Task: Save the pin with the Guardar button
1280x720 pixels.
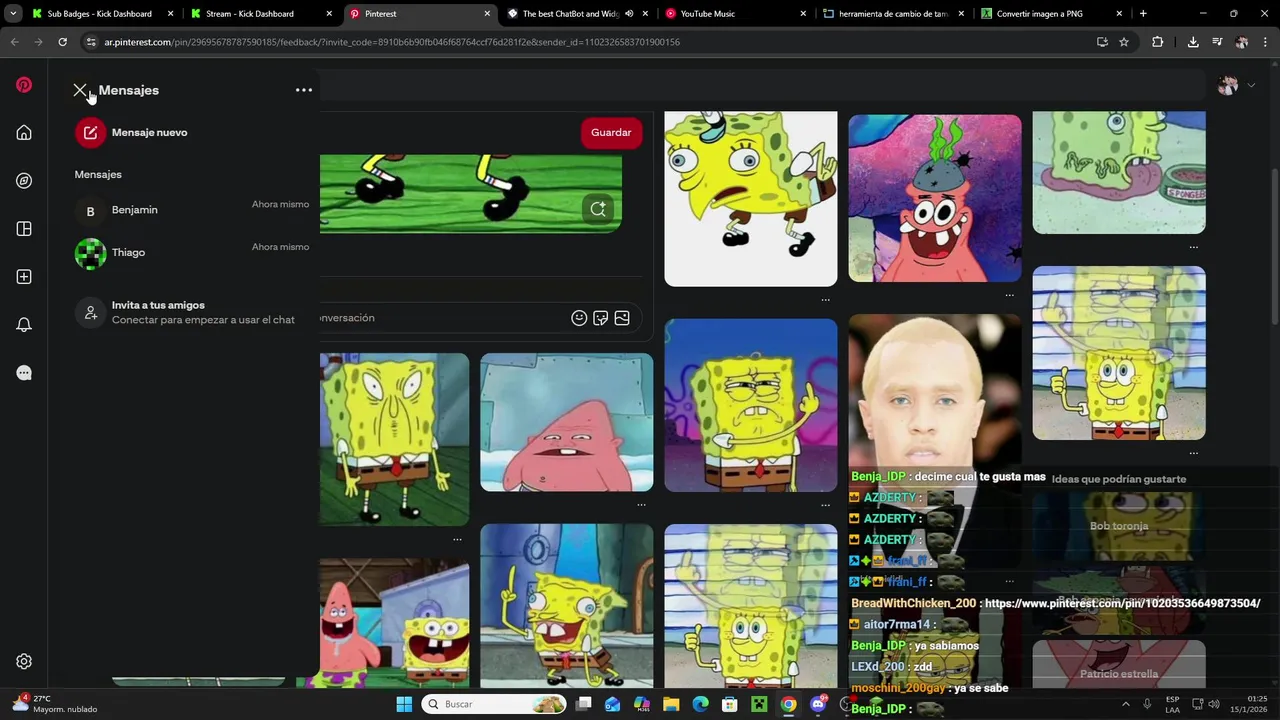Action: pos(611,132)
